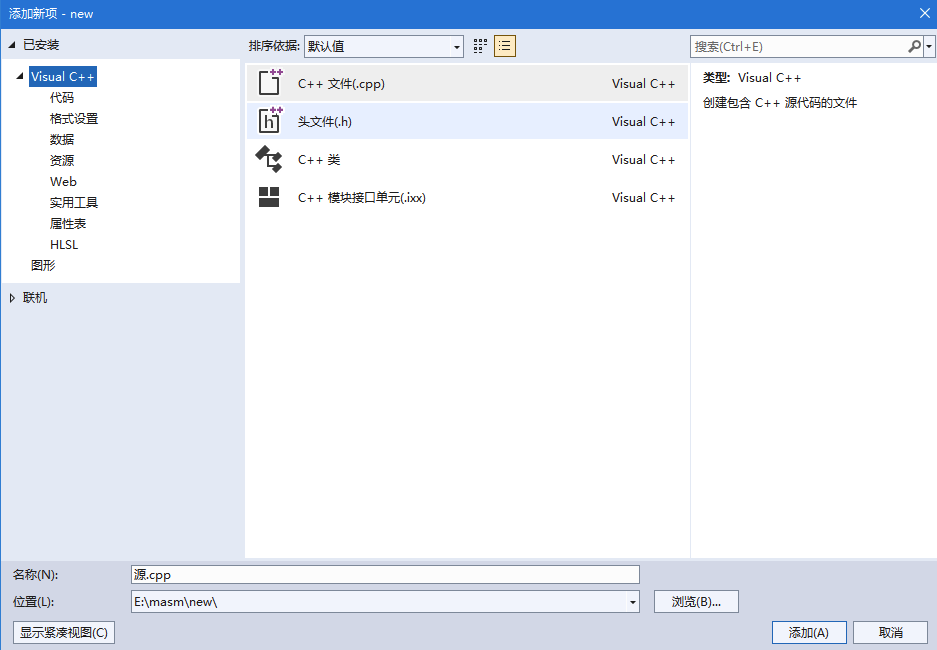Choose the C++ 文件(.cpp) template text

pyautogui.click(x=341, y=84)
